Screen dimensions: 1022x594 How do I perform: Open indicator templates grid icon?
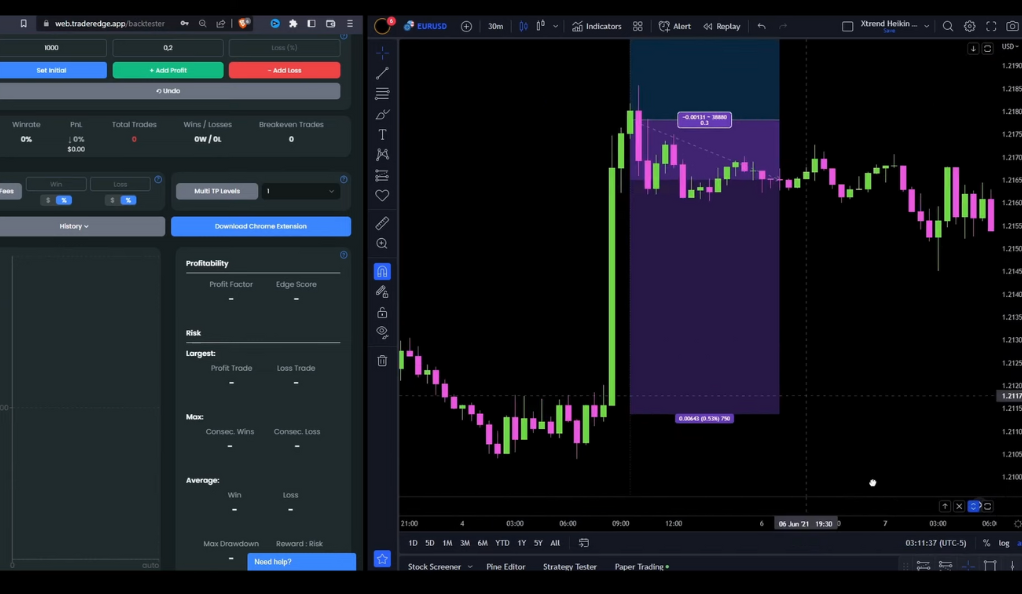637,26
